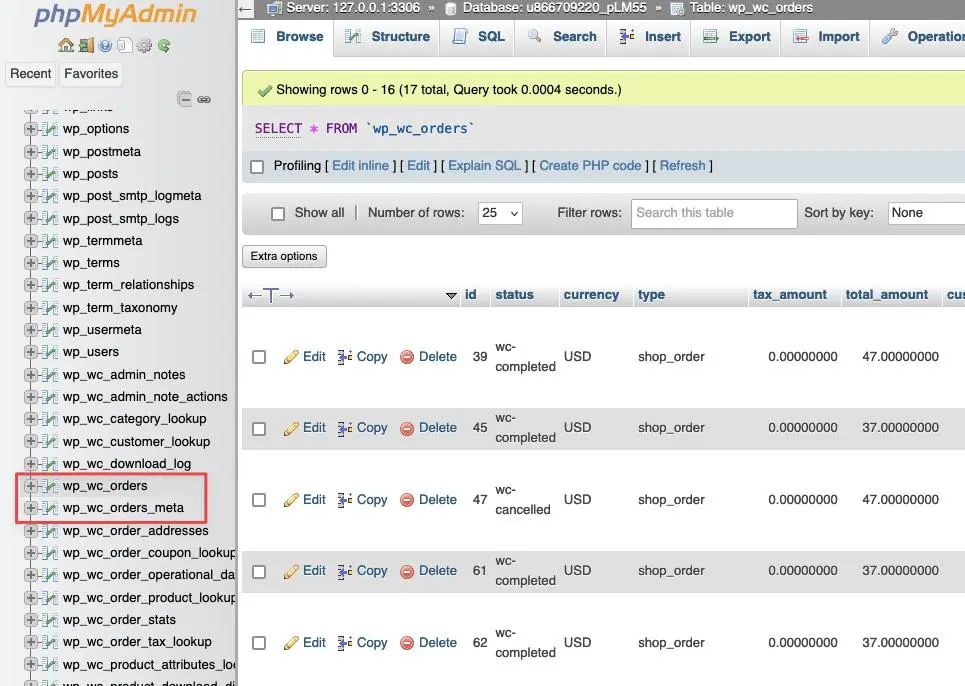Switch to the Structure tab
Viewport: 965px width, 686px height.
(x=386, y=37)
